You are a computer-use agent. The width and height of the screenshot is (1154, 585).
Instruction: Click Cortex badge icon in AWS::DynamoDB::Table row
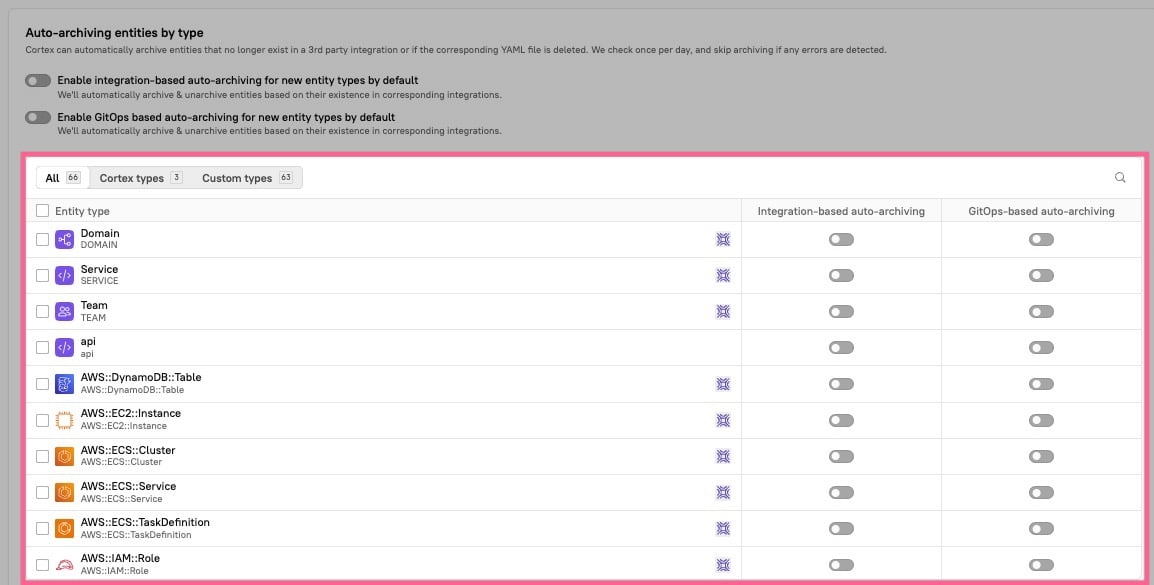pos(723,383)
